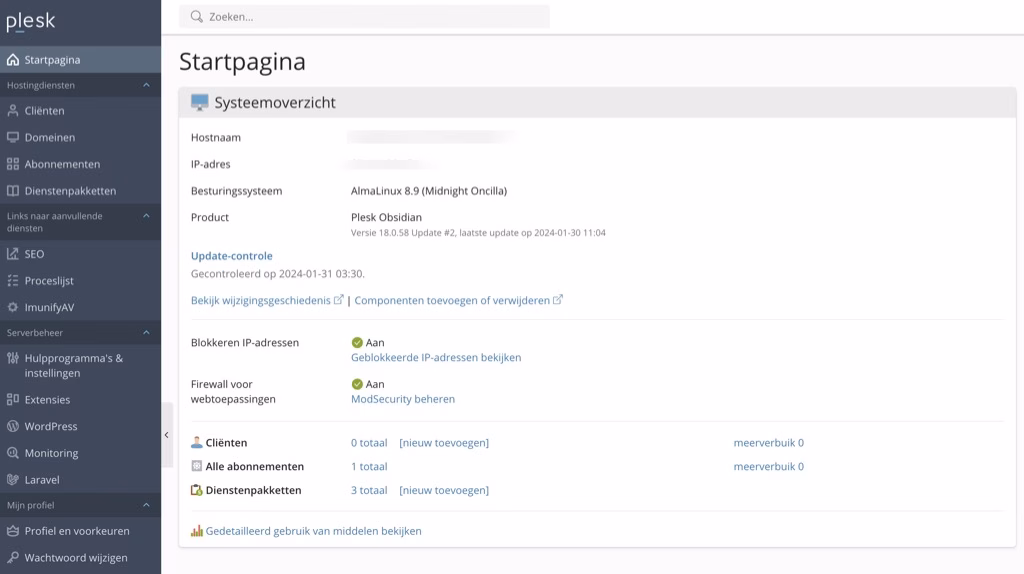Screen dimensions: 1024x574
Task: Click the Startpagina home icon in sidebar
Action: point(13,60)
